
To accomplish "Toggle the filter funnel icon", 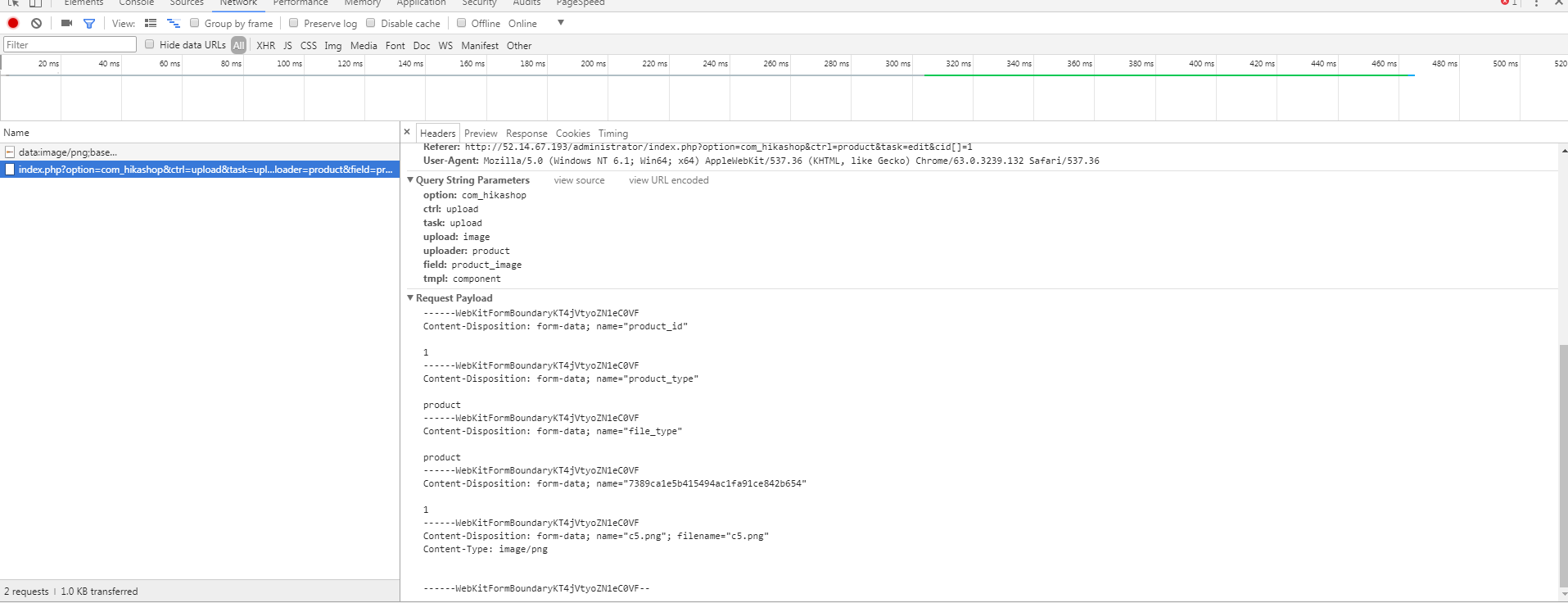I will click(89, 23).
